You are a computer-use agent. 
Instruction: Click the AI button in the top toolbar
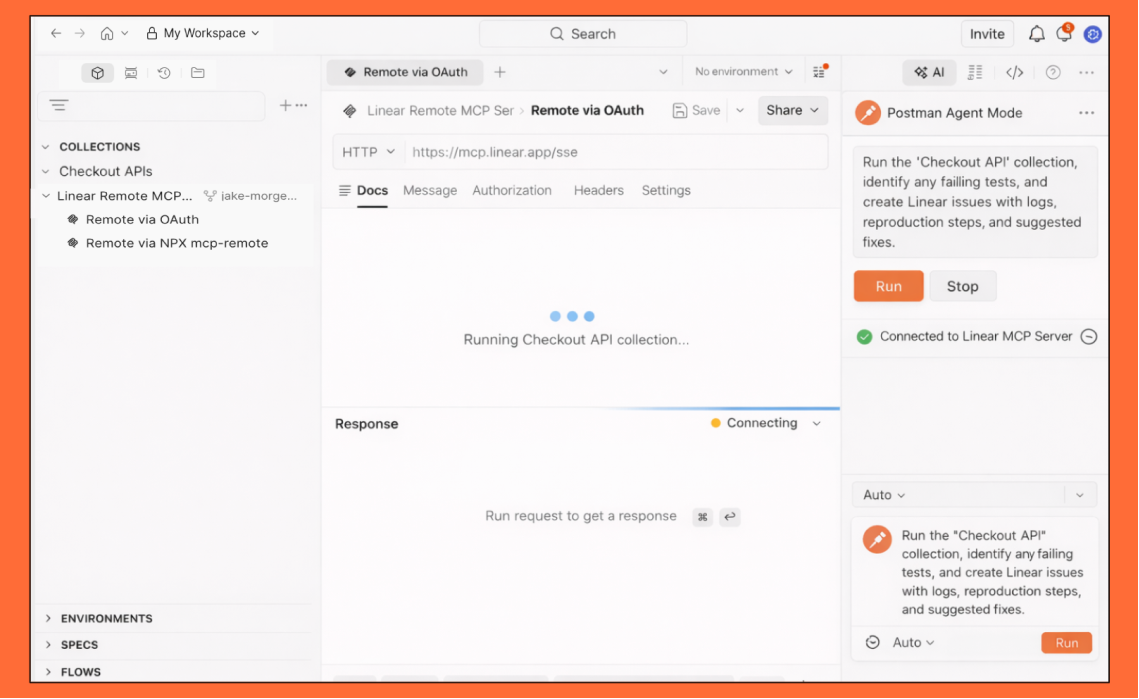(928, 72)
